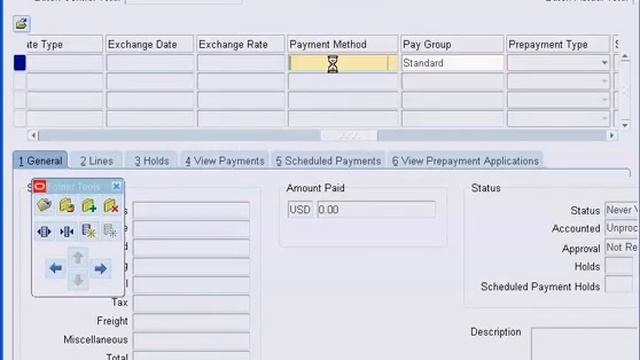The width and height of the screenshot is (640, 360).
Task: Switch to the 2 Lines tab
Action: (96, 161)
